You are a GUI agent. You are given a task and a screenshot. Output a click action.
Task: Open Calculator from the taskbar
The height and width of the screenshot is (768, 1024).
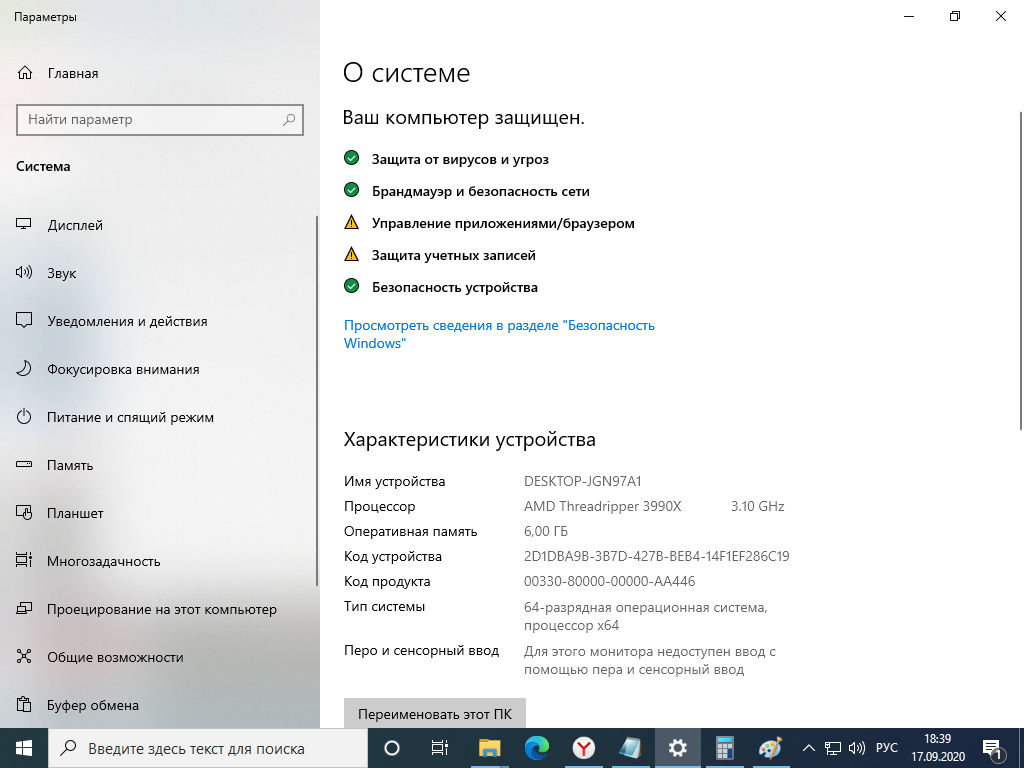pos(725,748)
